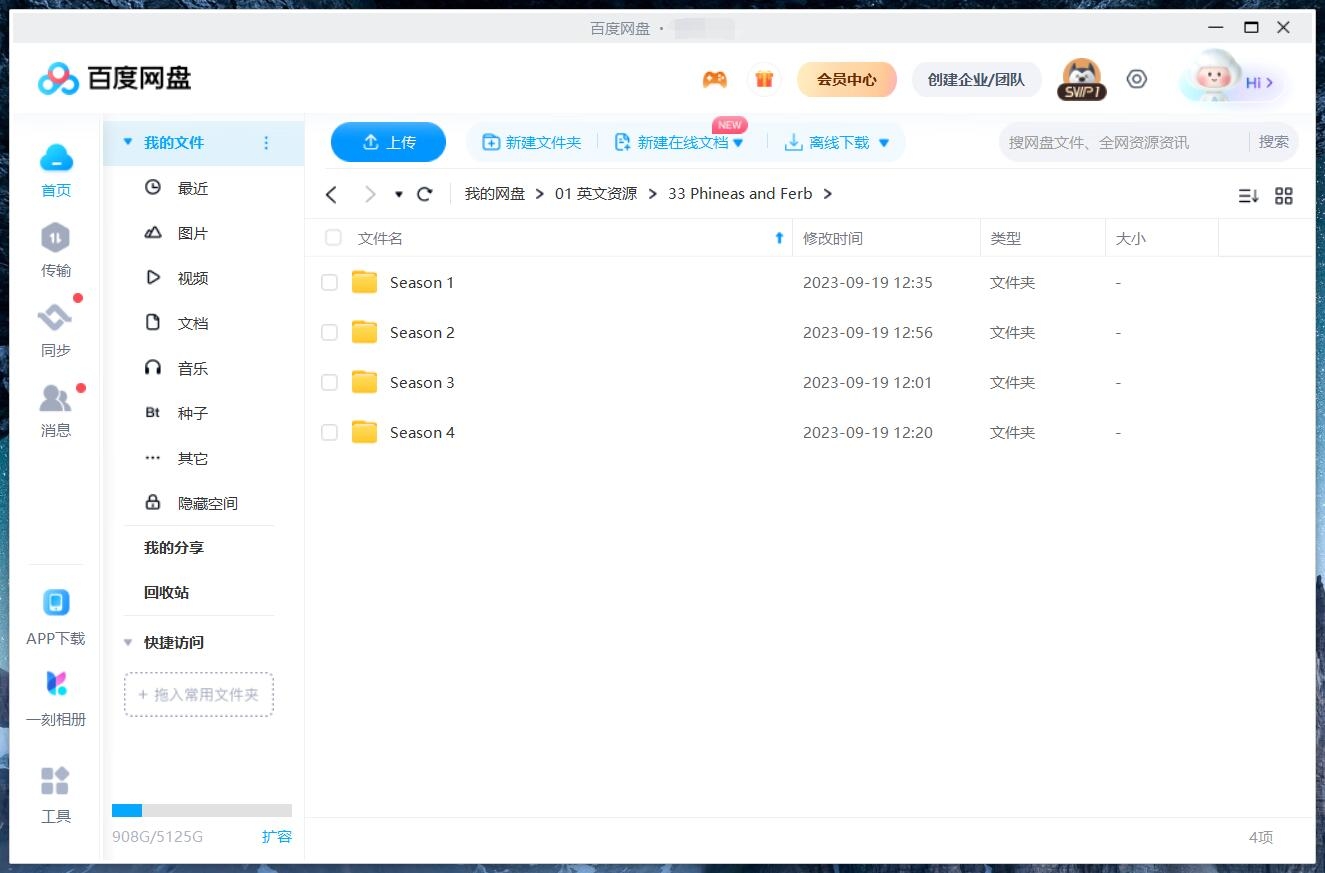Collapse the 我的文件 section
The image size is (1325, 873).
click(128, 143)
